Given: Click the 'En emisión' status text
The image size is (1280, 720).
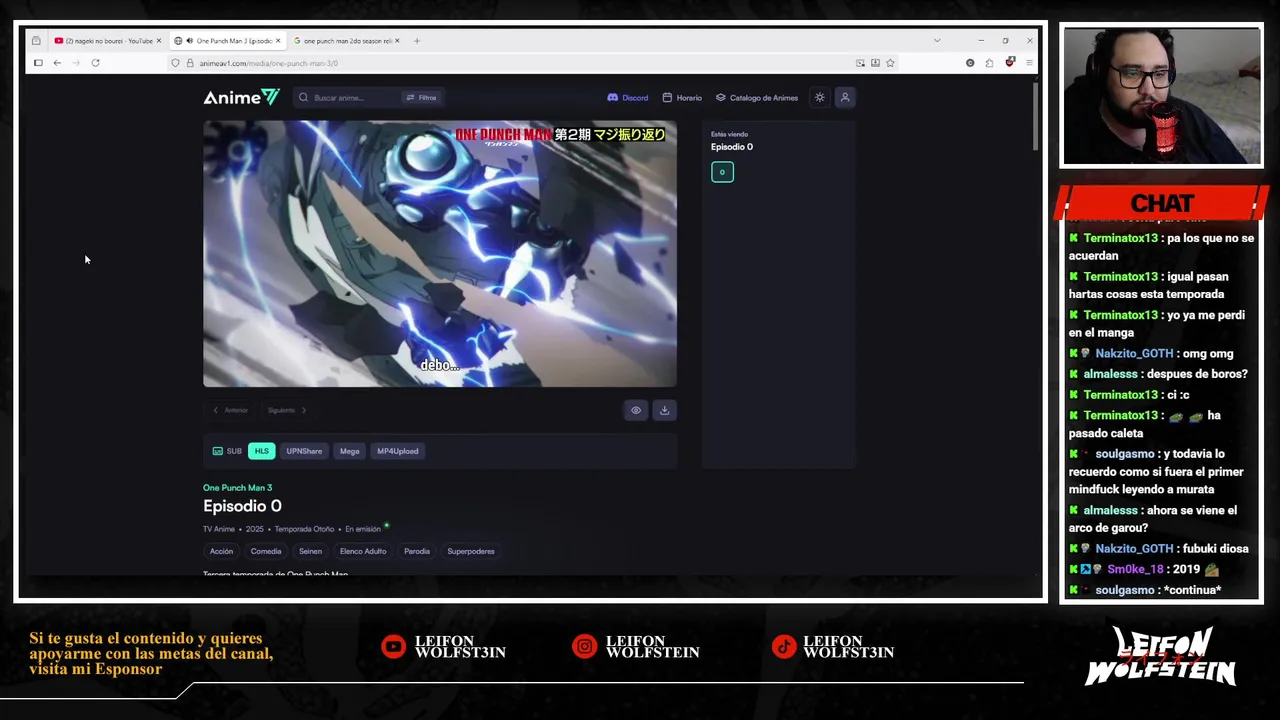Looking at the screenshot, I should tap(363, 529).
